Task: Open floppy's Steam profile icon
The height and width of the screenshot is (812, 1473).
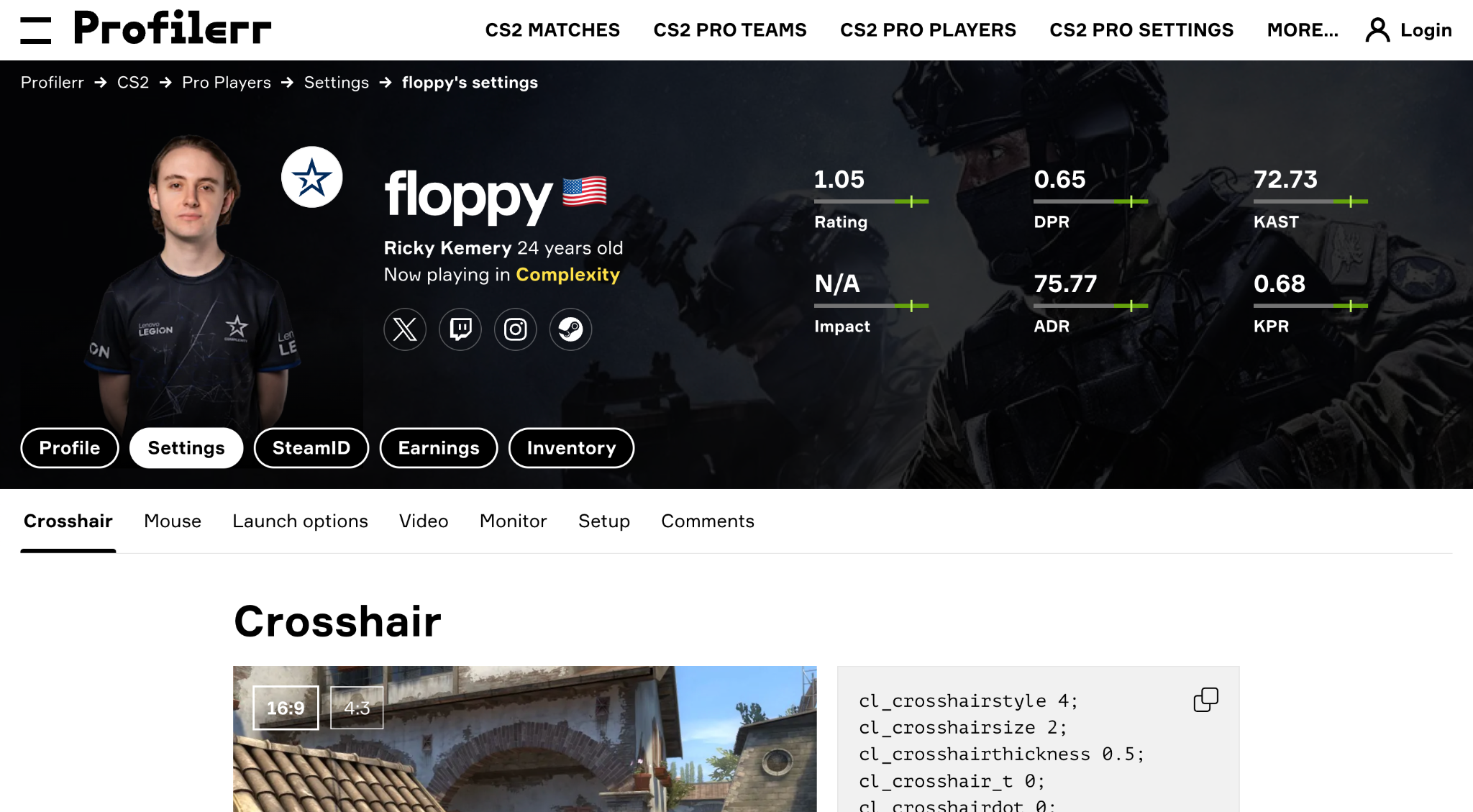Action: pyautogui.click(x=571, y=329)
